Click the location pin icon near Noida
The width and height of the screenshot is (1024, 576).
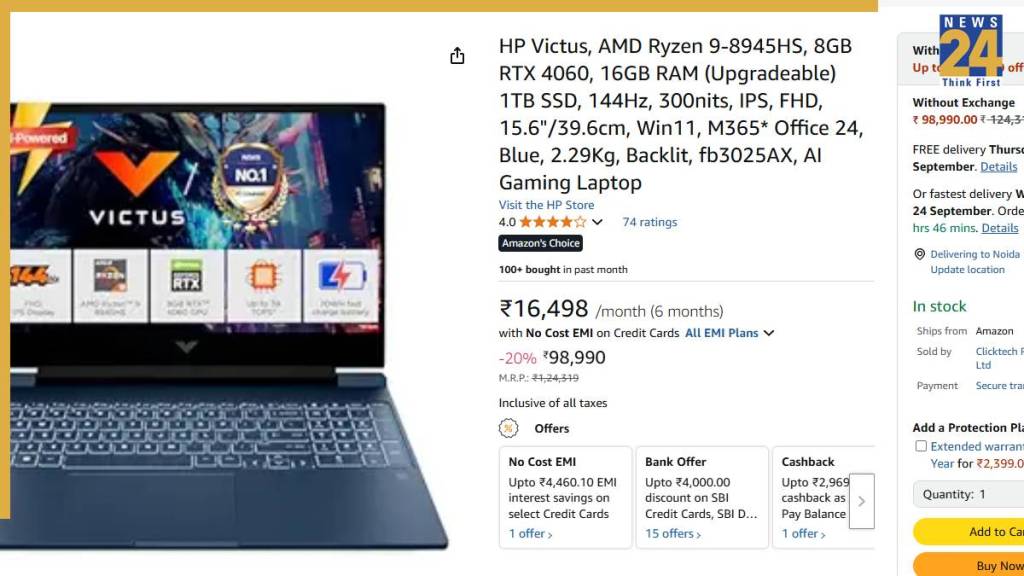920,254
